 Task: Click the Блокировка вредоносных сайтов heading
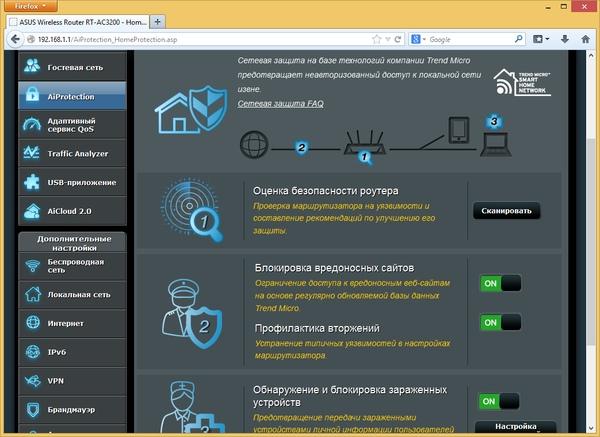(x=334, y=268)
